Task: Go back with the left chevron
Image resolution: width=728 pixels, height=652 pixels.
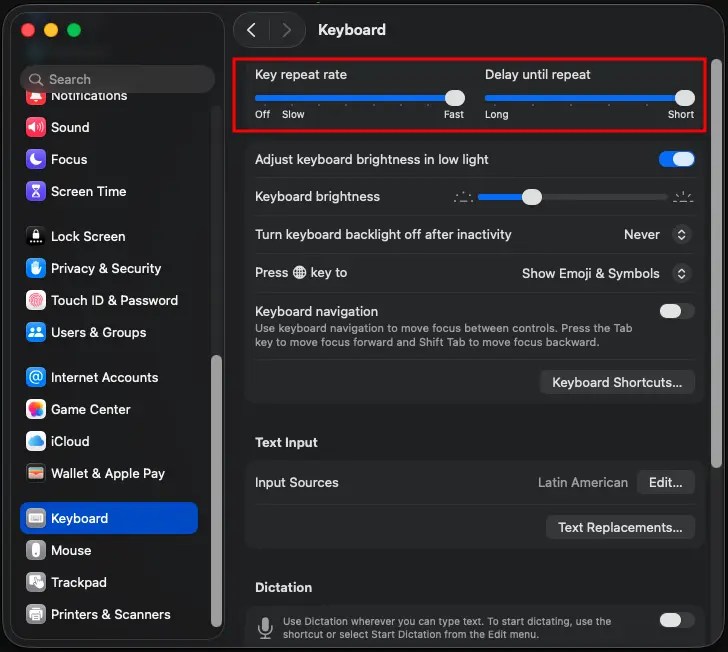Action: pos(252,30)
